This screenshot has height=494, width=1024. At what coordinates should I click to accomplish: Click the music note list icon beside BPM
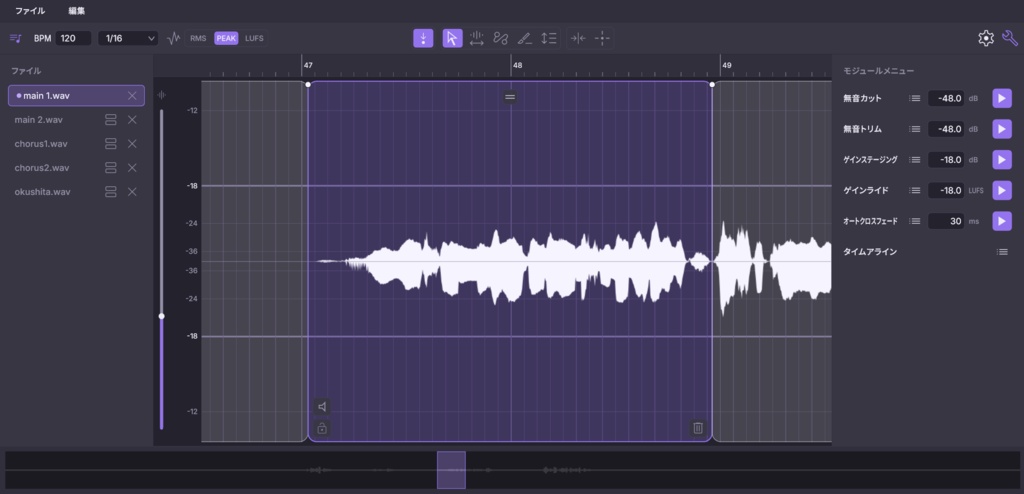point(16,39)
